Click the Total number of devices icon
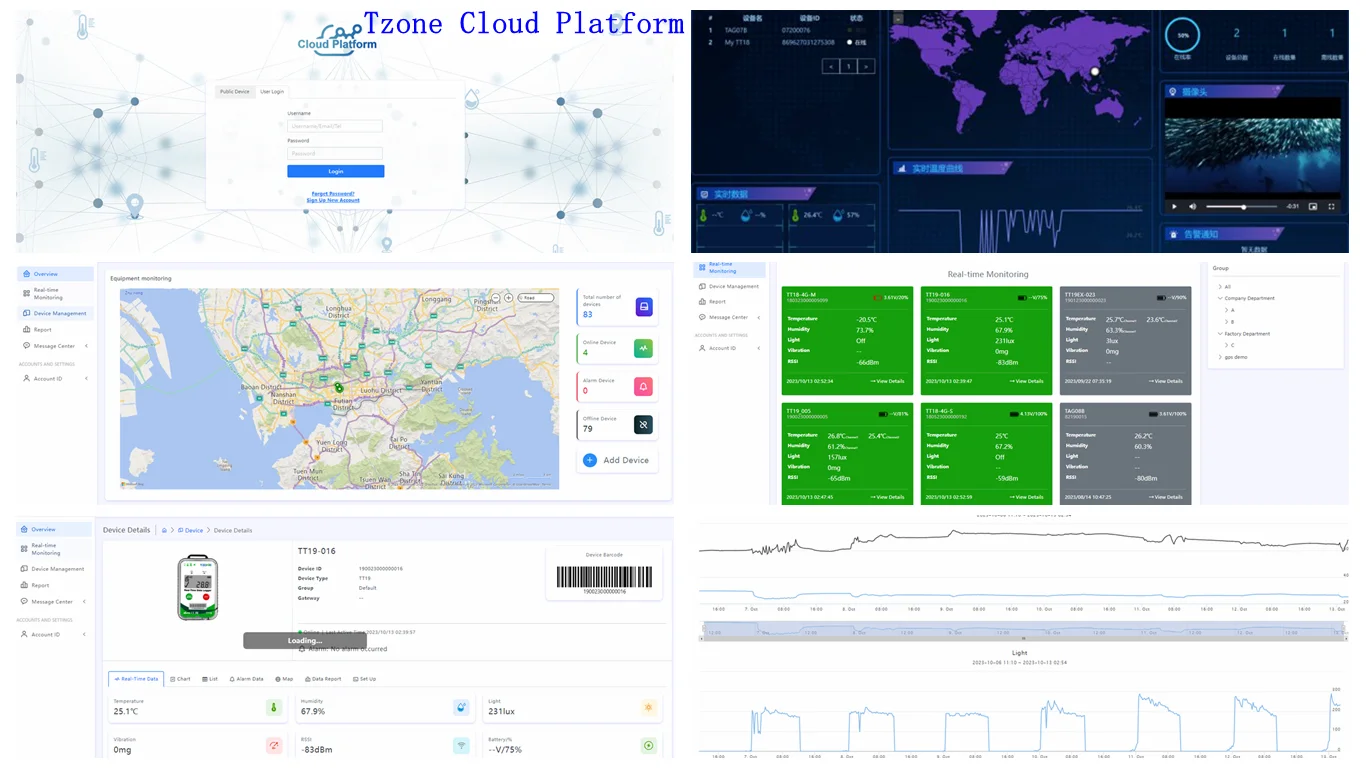The width and height of the screenshot is (1366, 768). 645,307
